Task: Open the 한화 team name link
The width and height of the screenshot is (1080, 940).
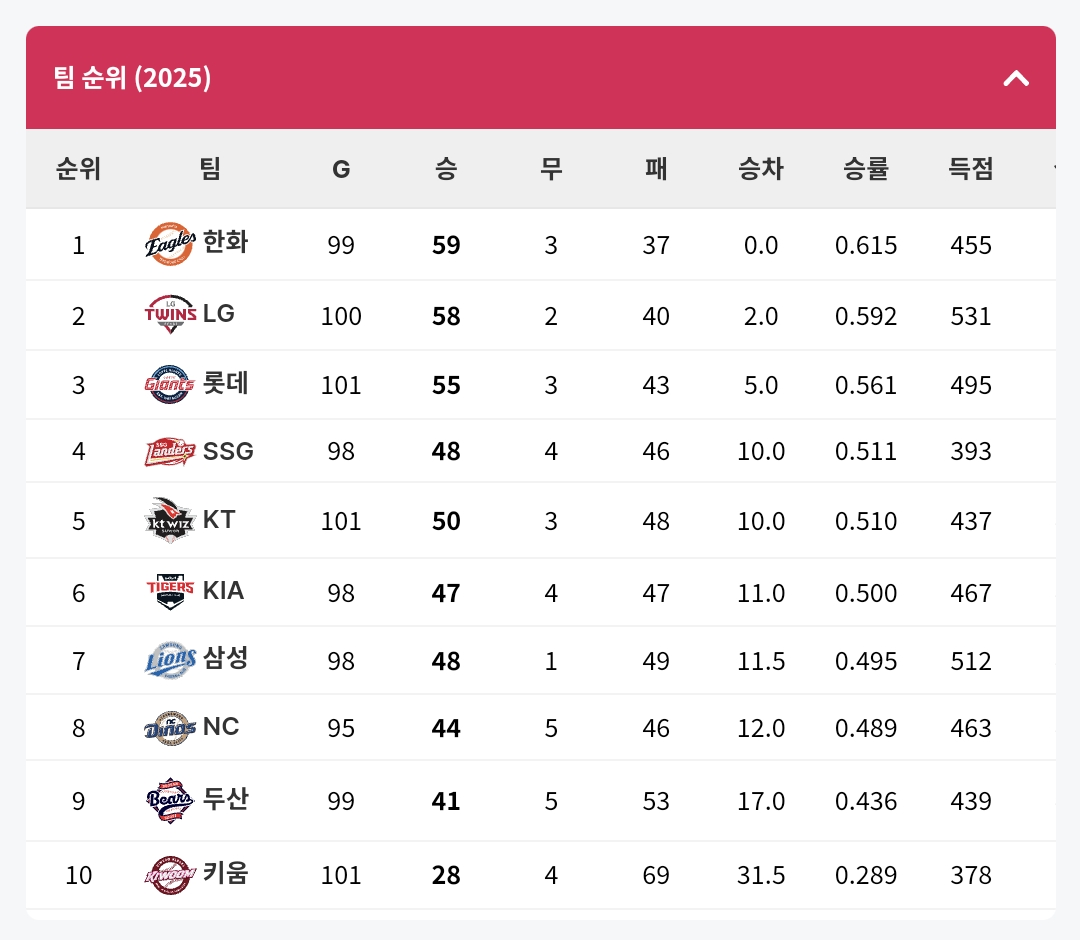Action: (x=225, y=243)
